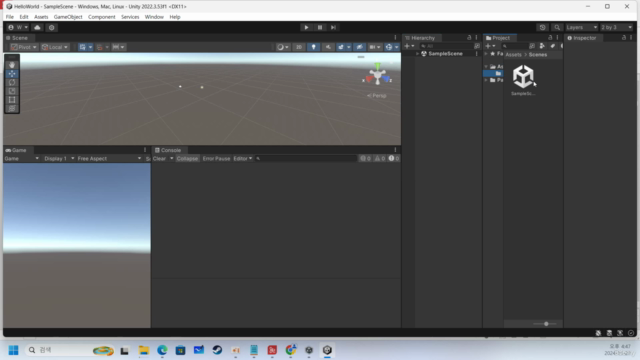
Task: Click Console search input field
Action: [x=306, y=158]
